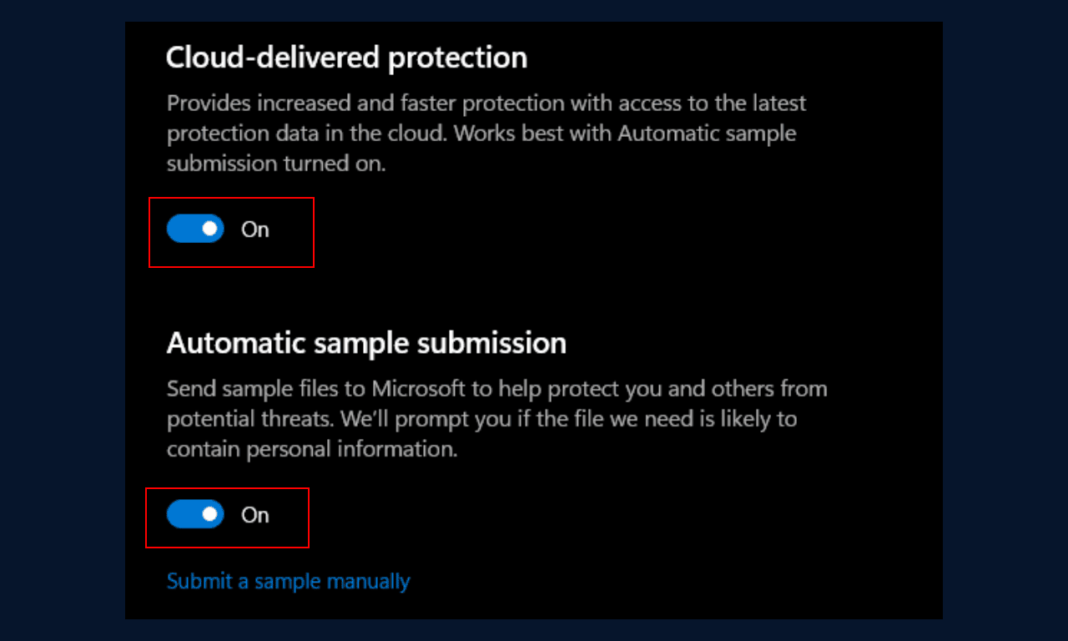Select the Cloud-delivered protection heading
Viewport: 1068px width, 641px height.
click(x=346, y=57)
